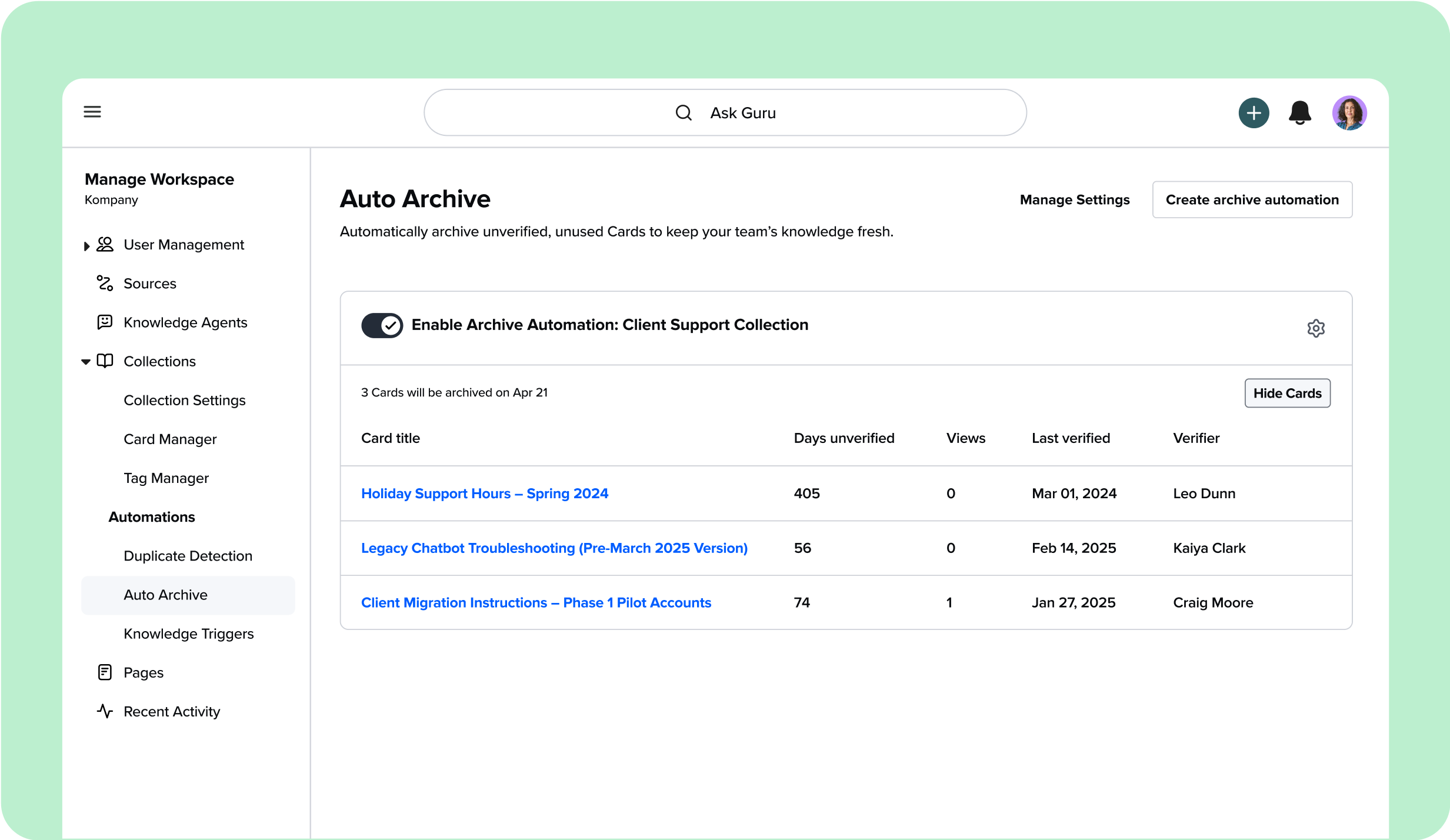The image size is (1450, 840).
Task: Open Holiday Support Hours – Spring 2024 card
Action: [x=484, y=494]
